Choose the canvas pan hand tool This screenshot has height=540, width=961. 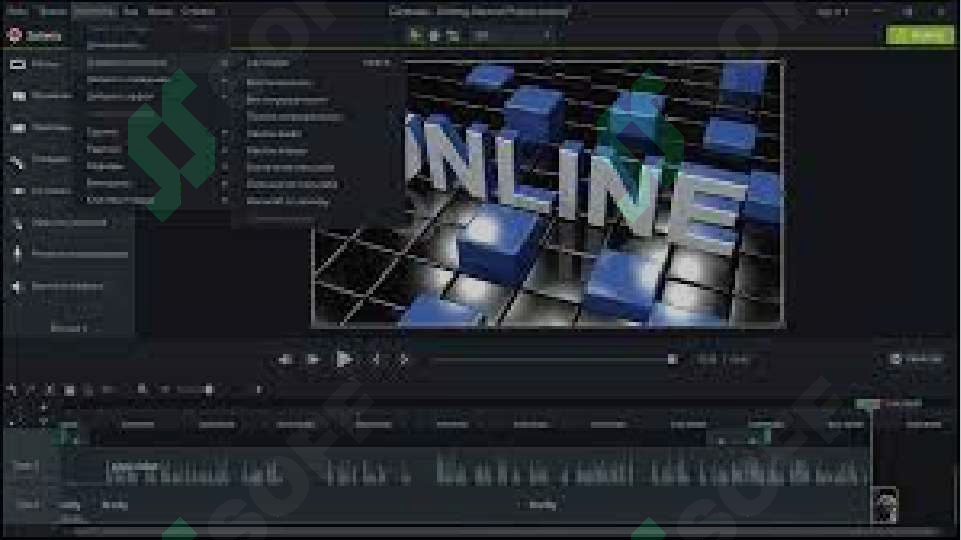click(x=434, y=35)
